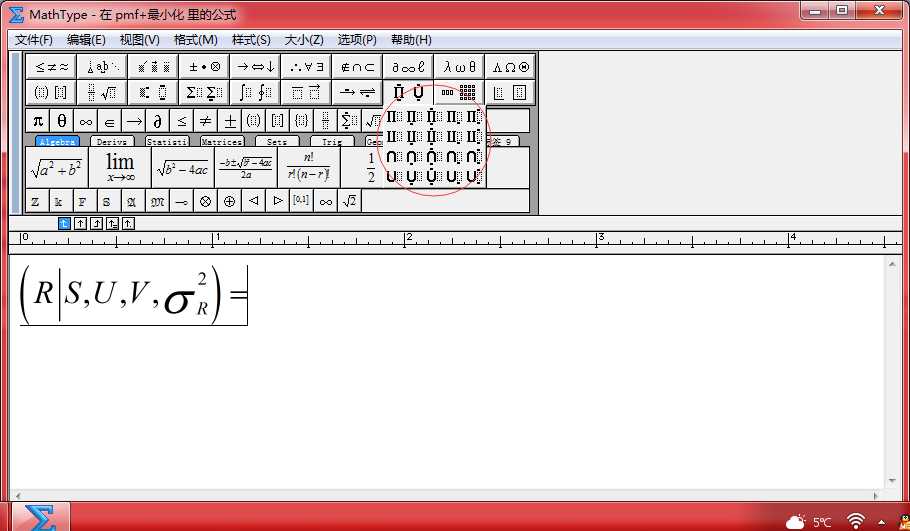Open the integral templates palette
This screenshot has height=531, width=910.
click(255, 92)
